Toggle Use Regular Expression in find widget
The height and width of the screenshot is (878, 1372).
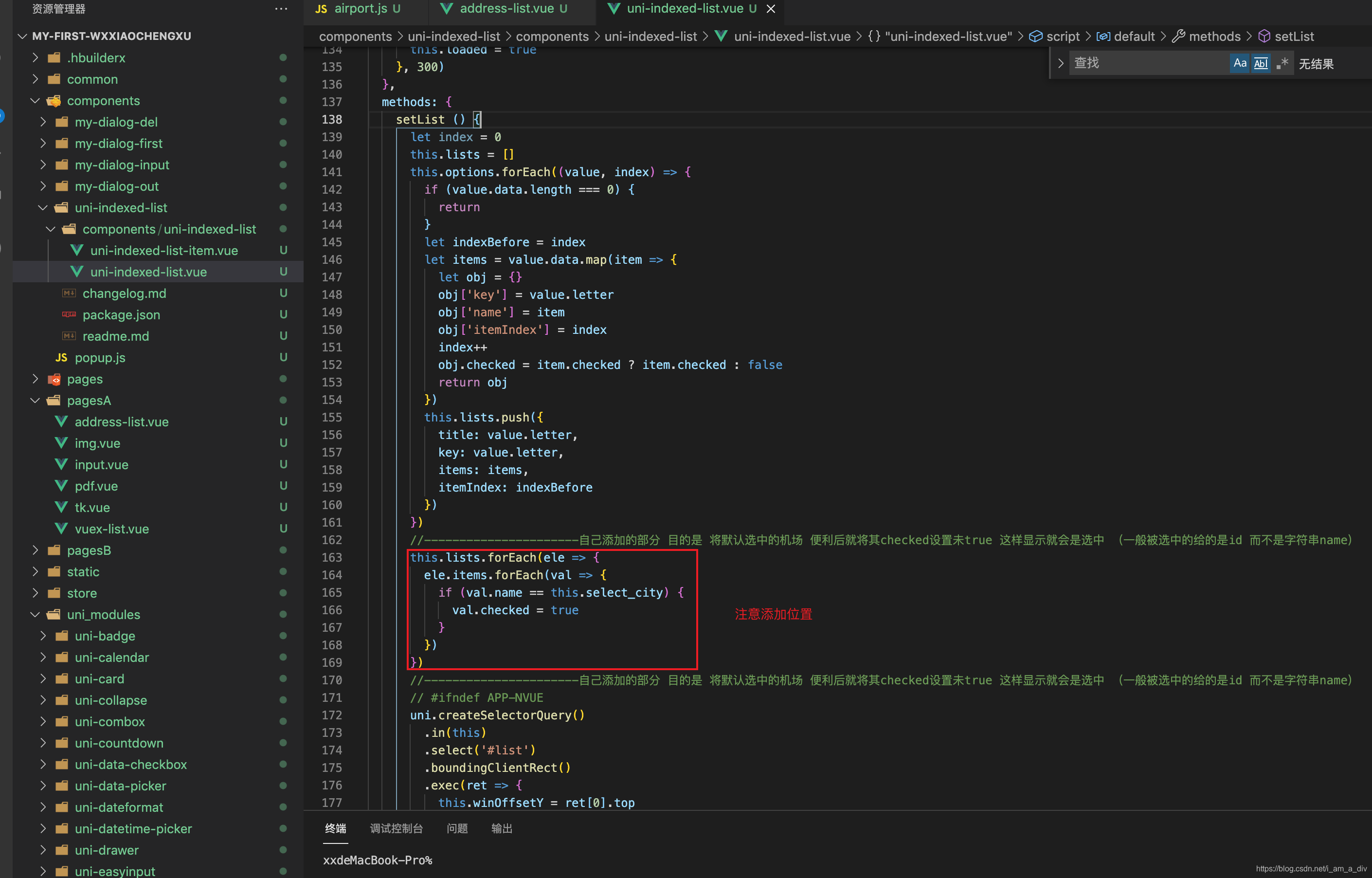1282,63
